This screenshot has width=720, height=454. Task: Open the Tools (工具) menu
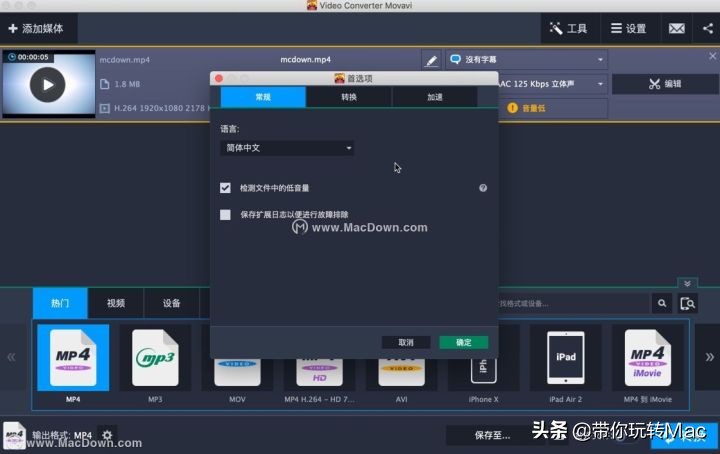(569, 28)
